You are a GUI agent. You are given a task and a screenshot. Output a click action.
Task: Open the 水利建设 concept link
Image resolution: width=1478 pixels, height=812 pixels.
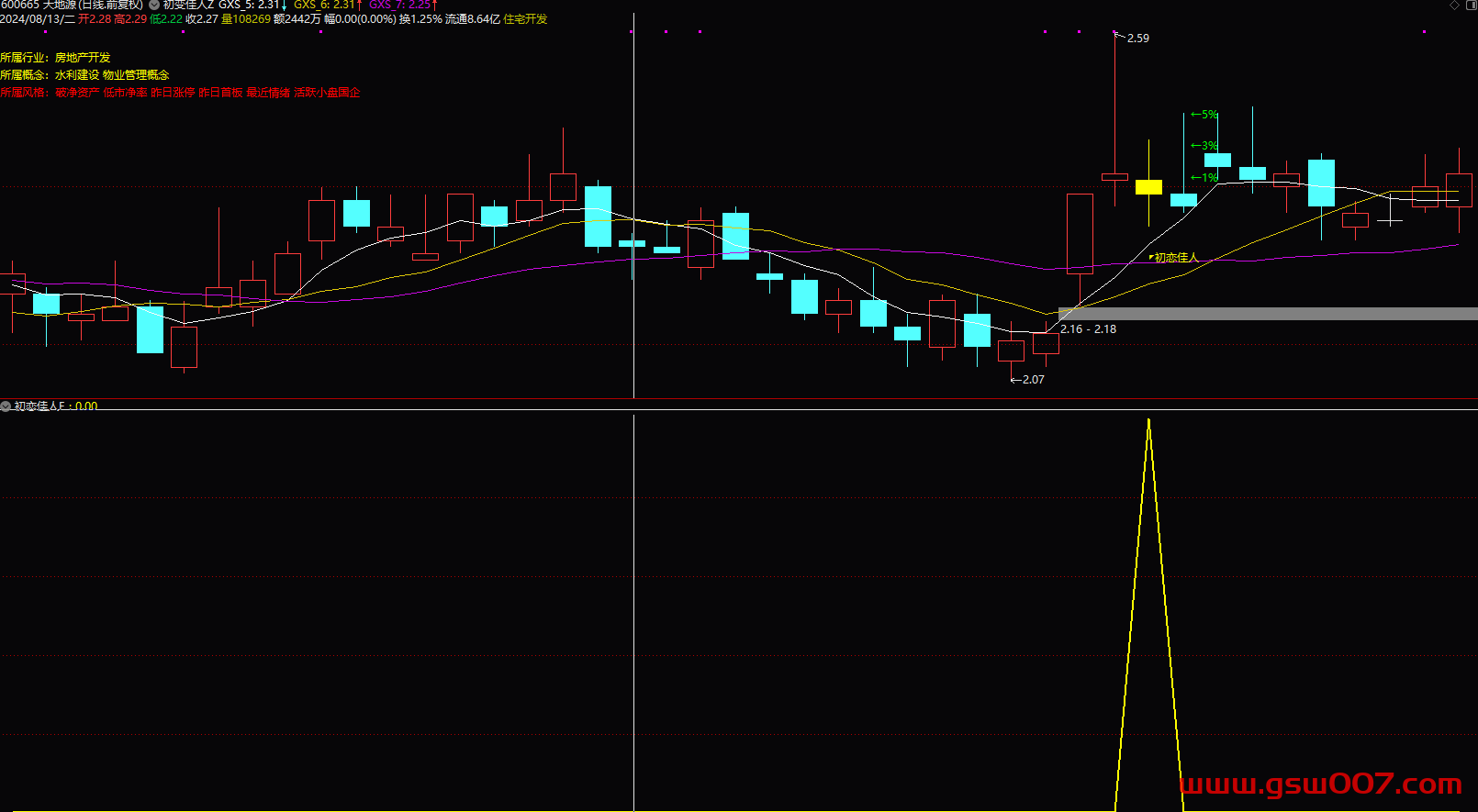[77, 75]
